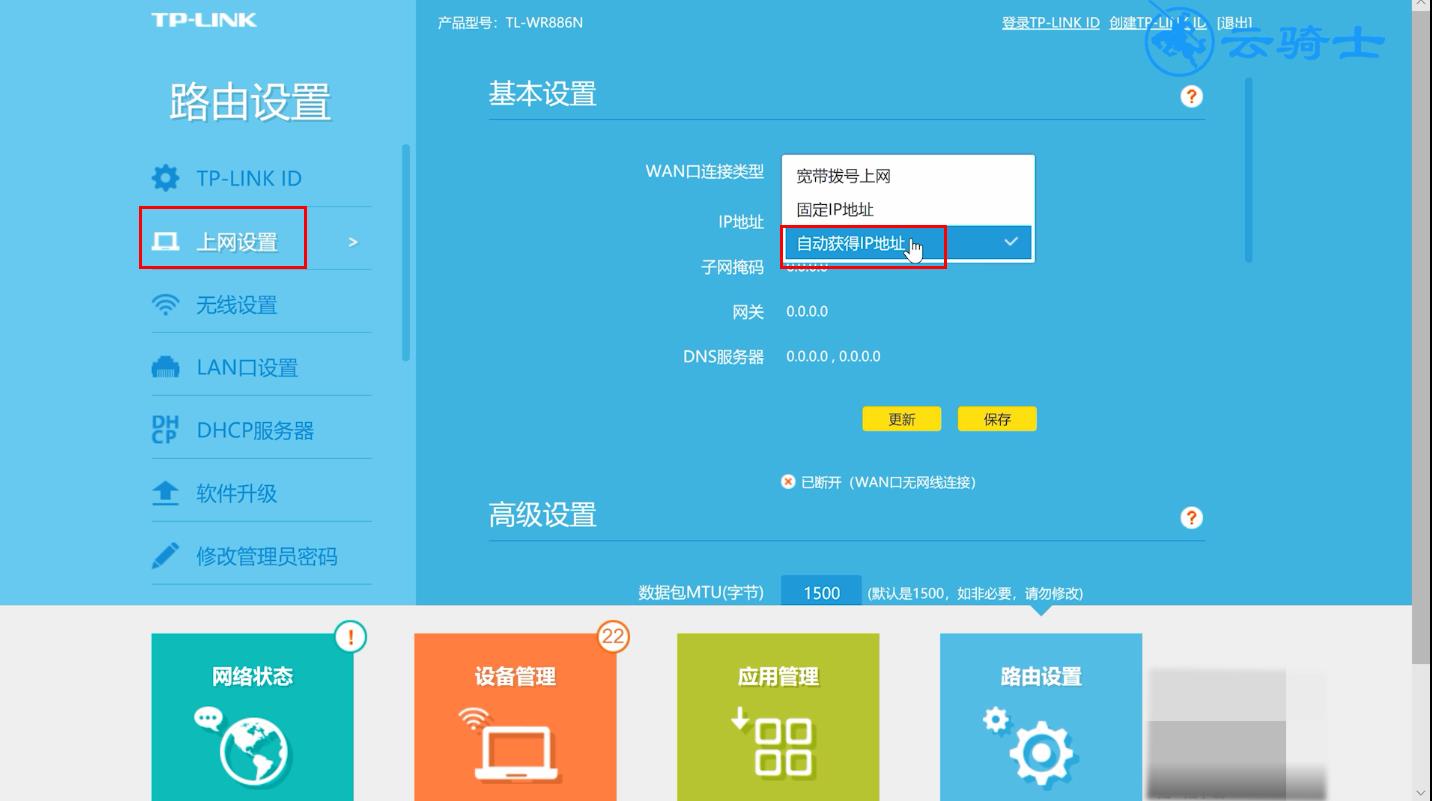Select 固定IP地址 in the dropdown
The height and width of the screenshot is (801, 1432).
coord(908,209)
